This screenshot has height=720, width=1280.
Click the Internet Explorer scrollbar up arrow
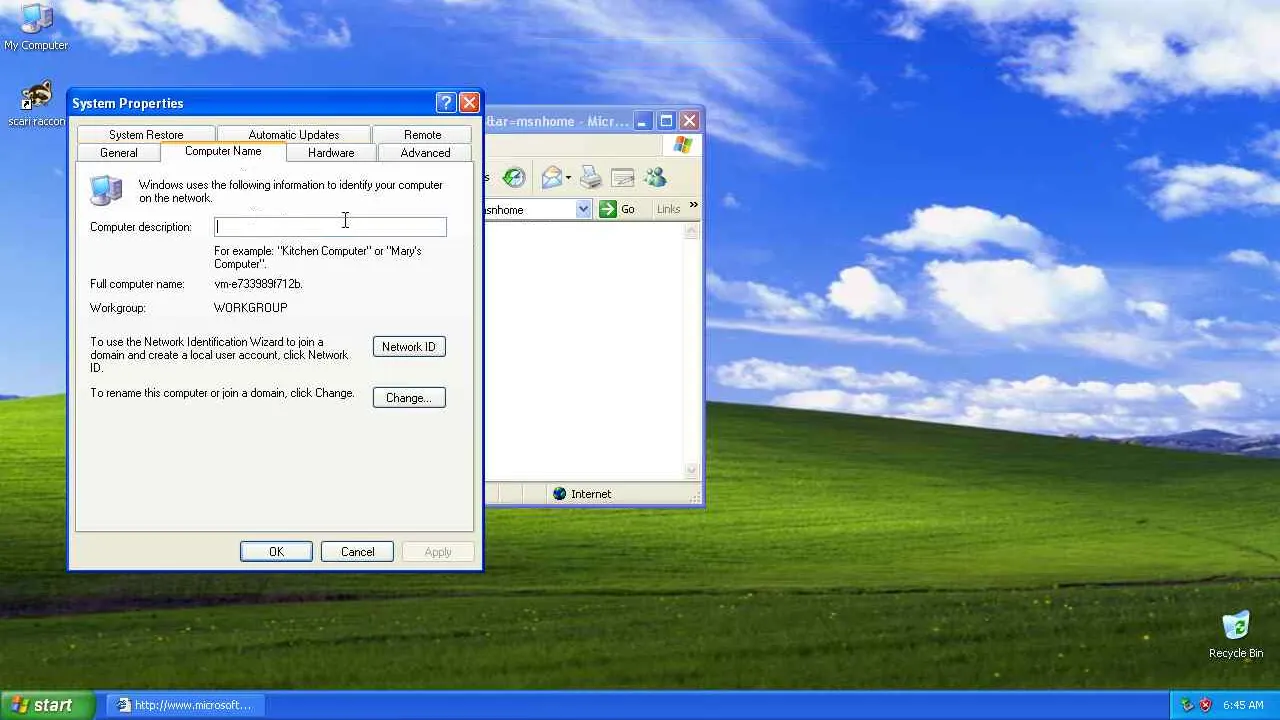pos(691,231)
